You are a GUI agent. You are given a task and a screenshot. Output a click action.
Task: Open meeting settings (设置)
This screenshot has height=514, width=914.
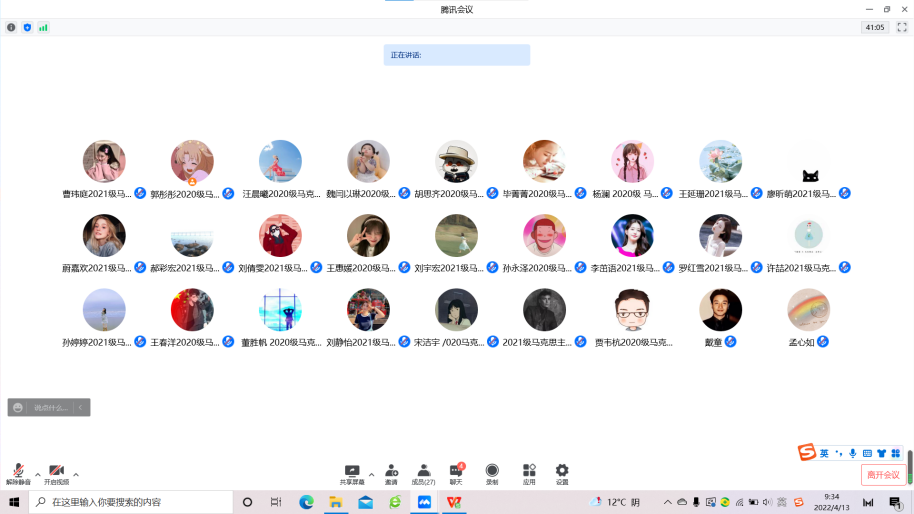[x=562, y=473]
